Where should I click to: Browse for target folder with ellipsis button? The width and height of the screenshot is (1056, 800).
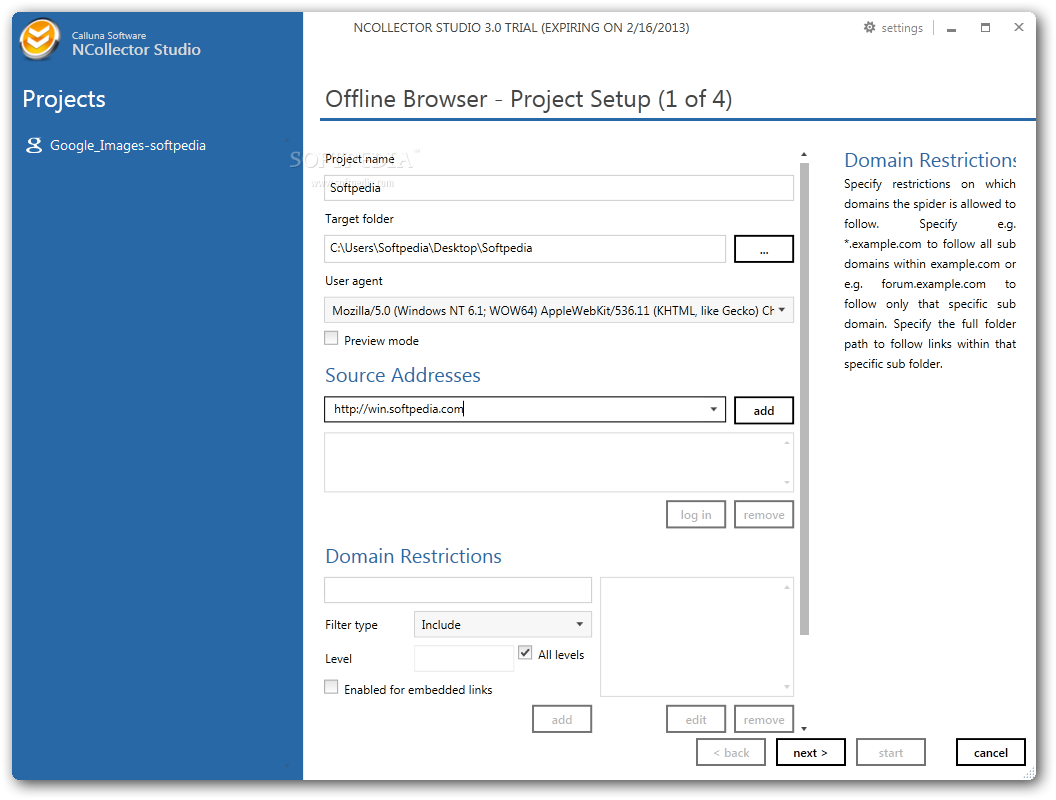click(x=764, y=248)
